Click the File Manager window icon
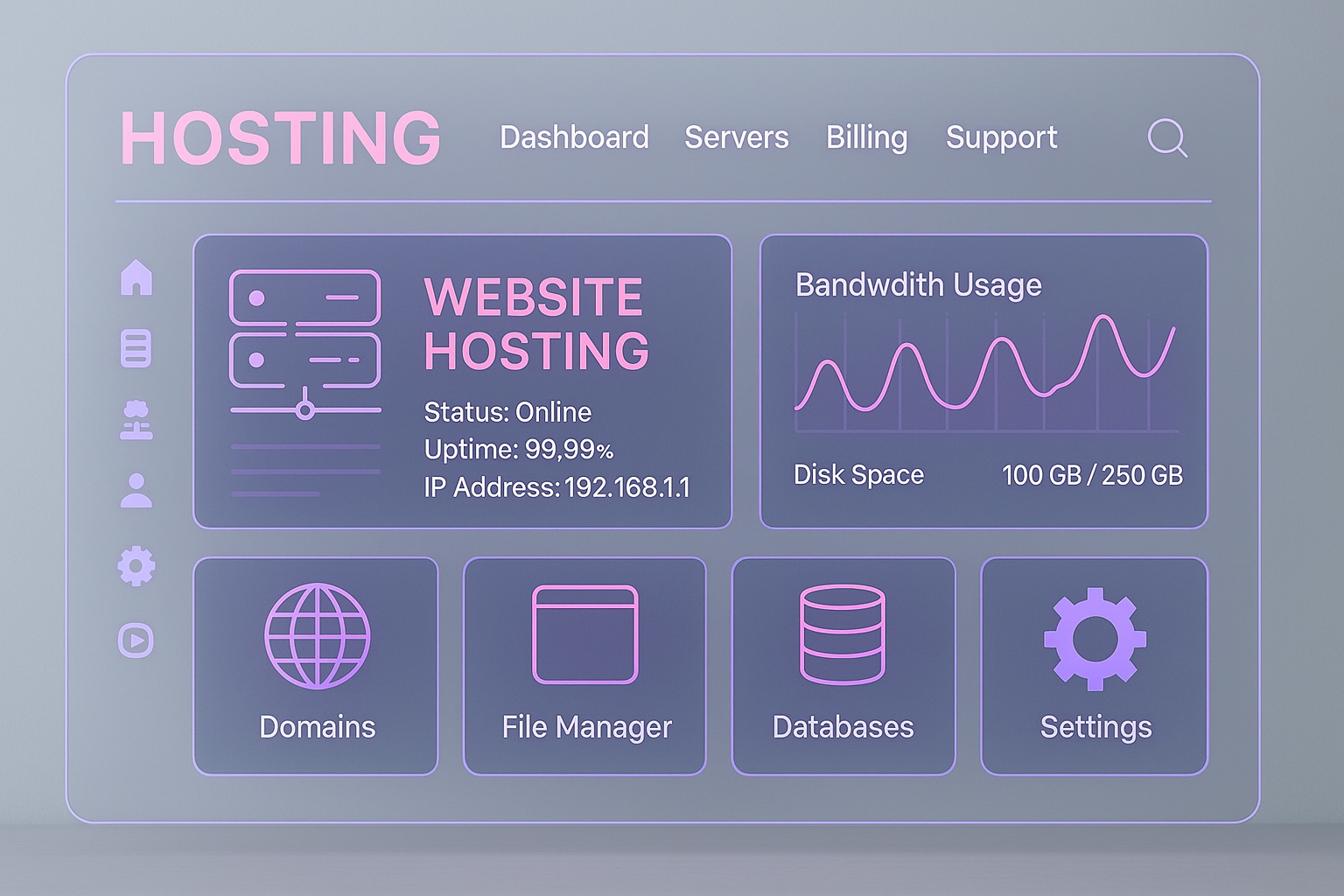The height and width of the screenshot is (896, 1344). [x=585, y=634]
